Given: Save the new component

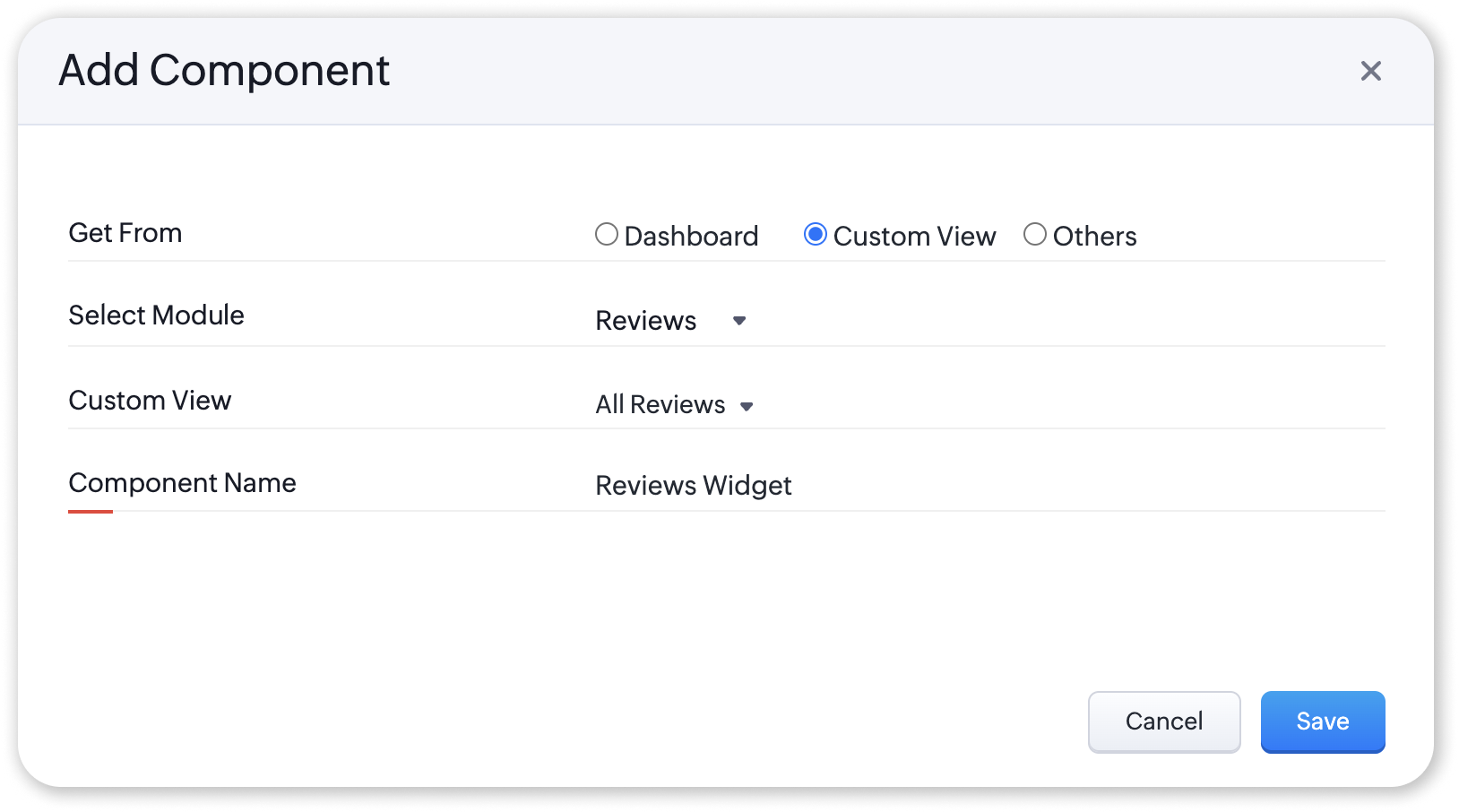Looking at the screenshot, I should click(x=1322, y=721).
